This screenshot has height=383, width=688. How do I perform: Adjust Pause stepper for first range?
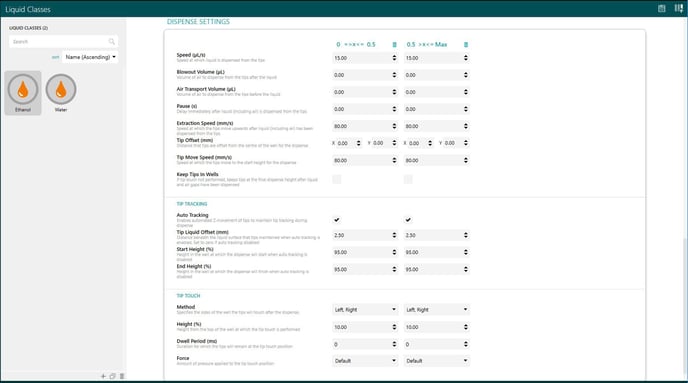tap(394, 109)
